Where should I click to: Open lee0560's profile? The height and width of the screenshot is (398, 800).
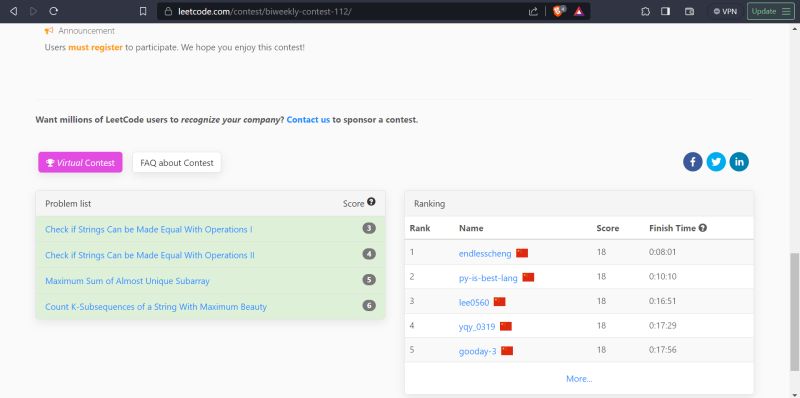[474, 303]
